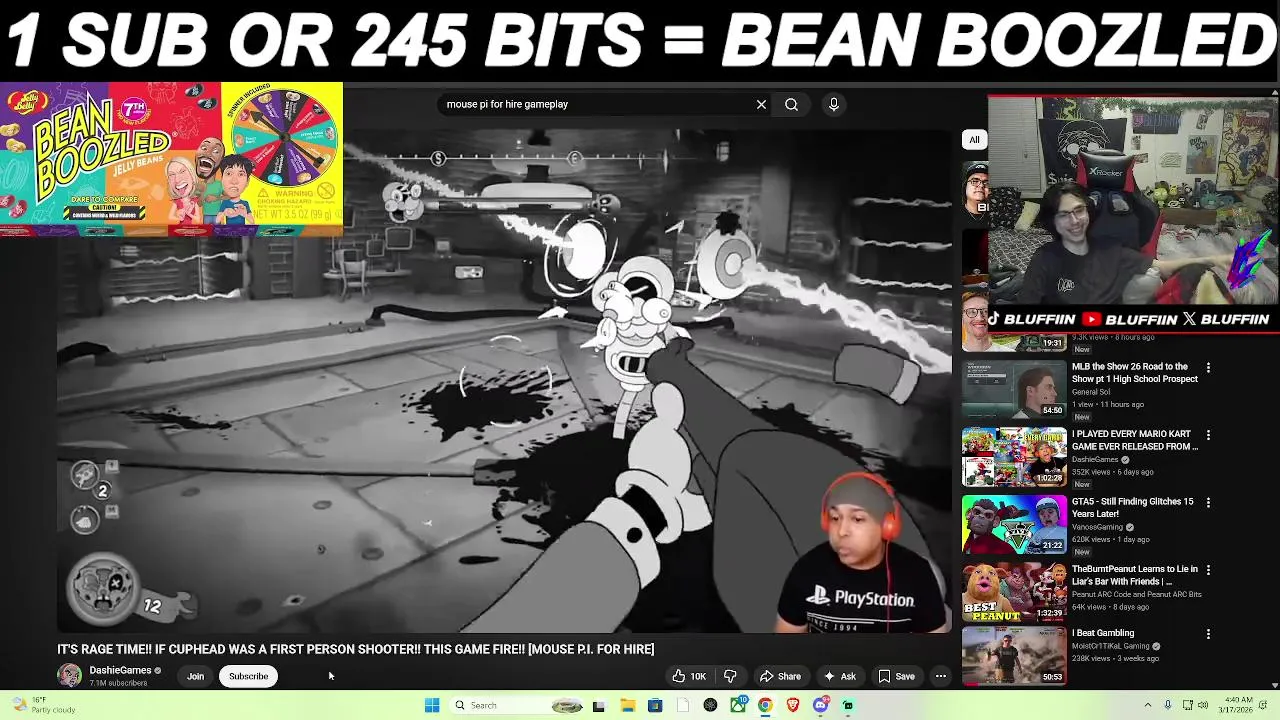
Task: Open network display icon in system tray
Action: click(x=1186, y=705)
